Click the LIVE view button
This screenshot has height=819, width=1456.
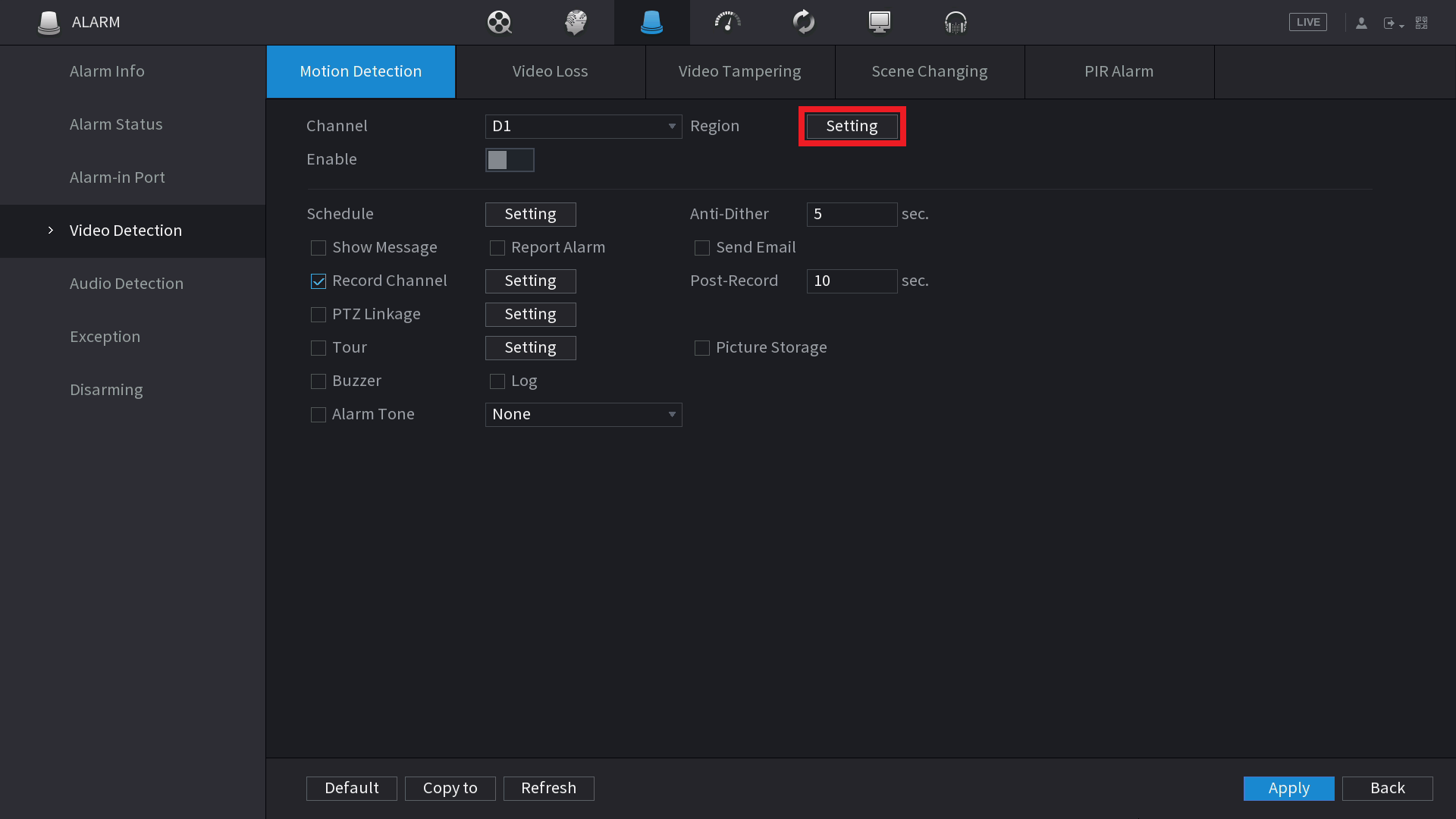[x=1307, y=22]
